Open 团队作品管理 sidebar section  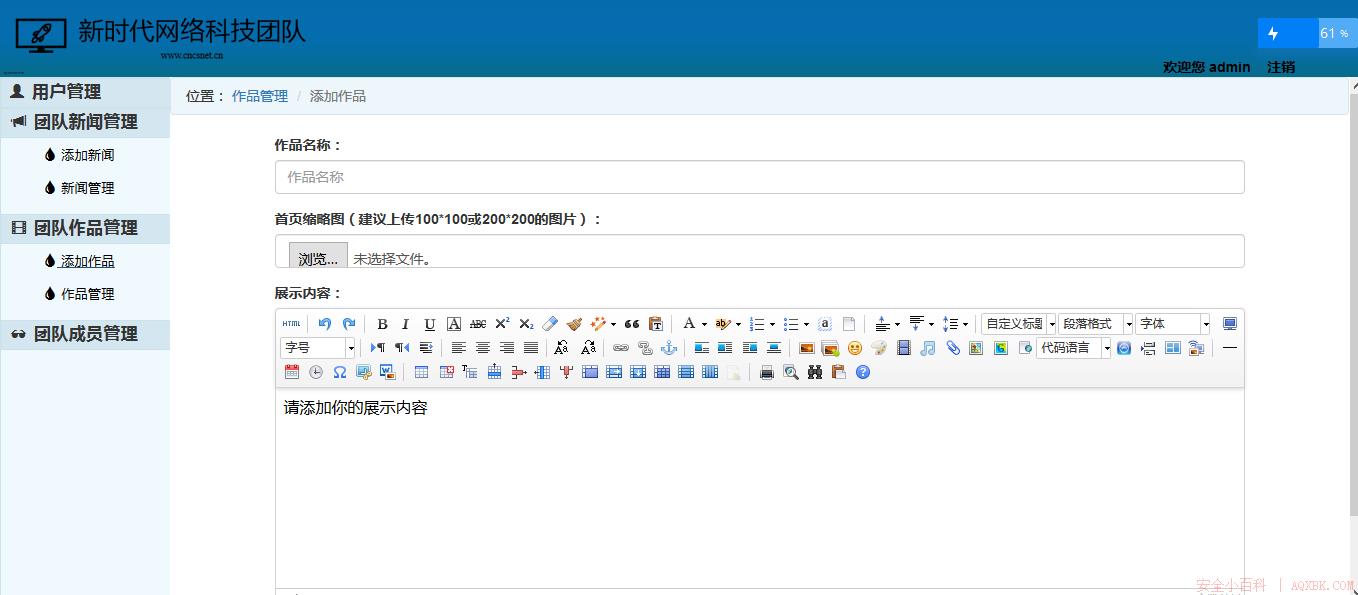(85, 228)
